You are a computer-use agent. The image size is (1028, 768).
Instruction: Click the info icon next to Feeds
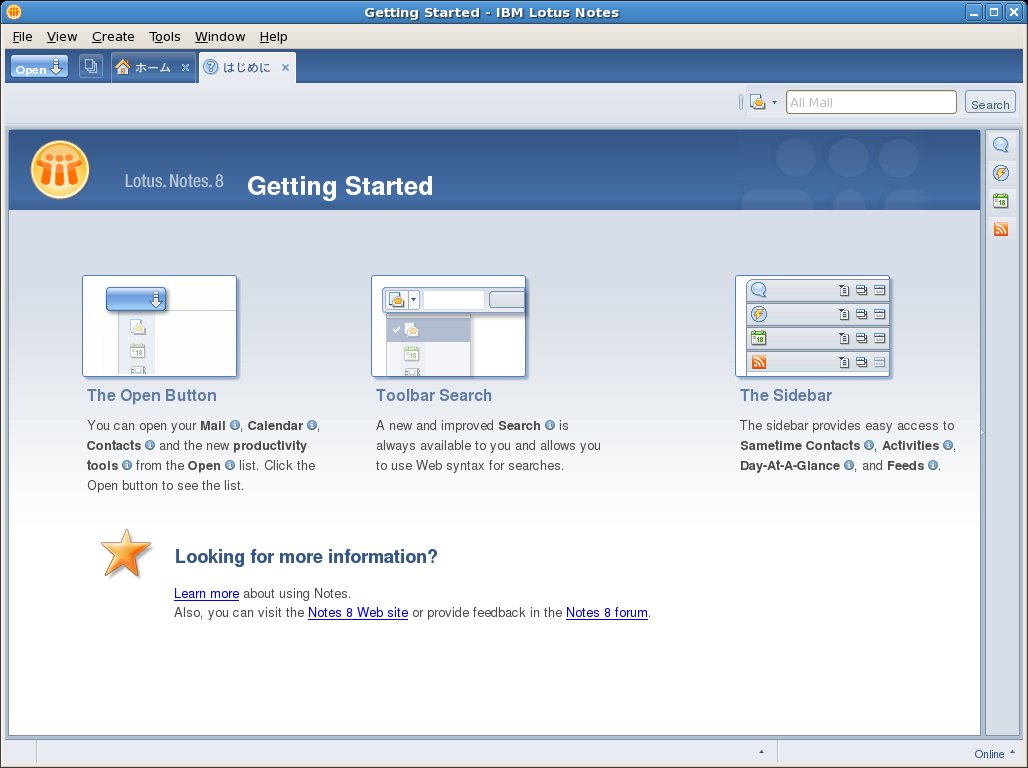pos(932,465)
